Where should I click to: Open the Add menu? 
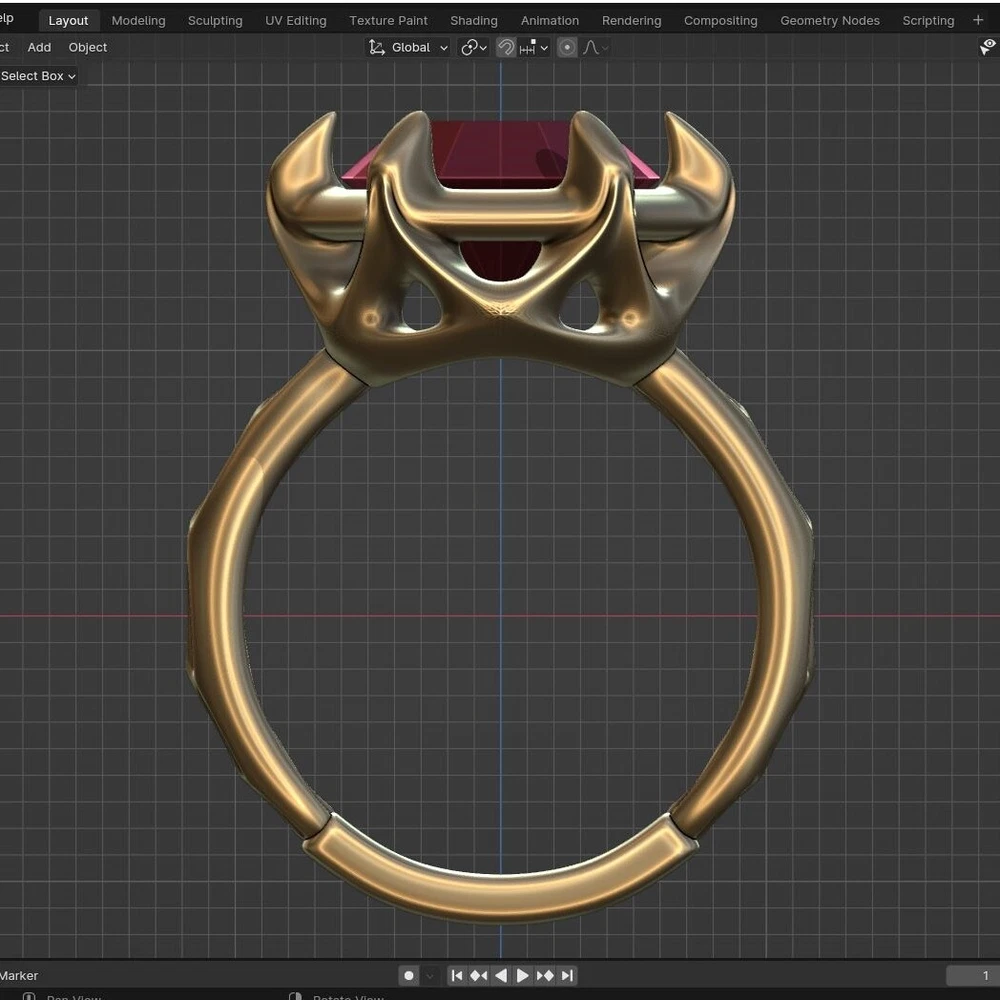point(39,47)
